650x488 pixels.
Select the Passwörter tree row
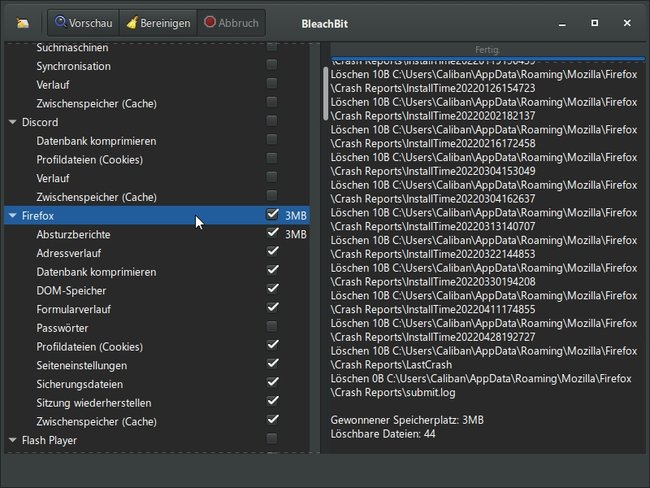click(x=157, y=328)
